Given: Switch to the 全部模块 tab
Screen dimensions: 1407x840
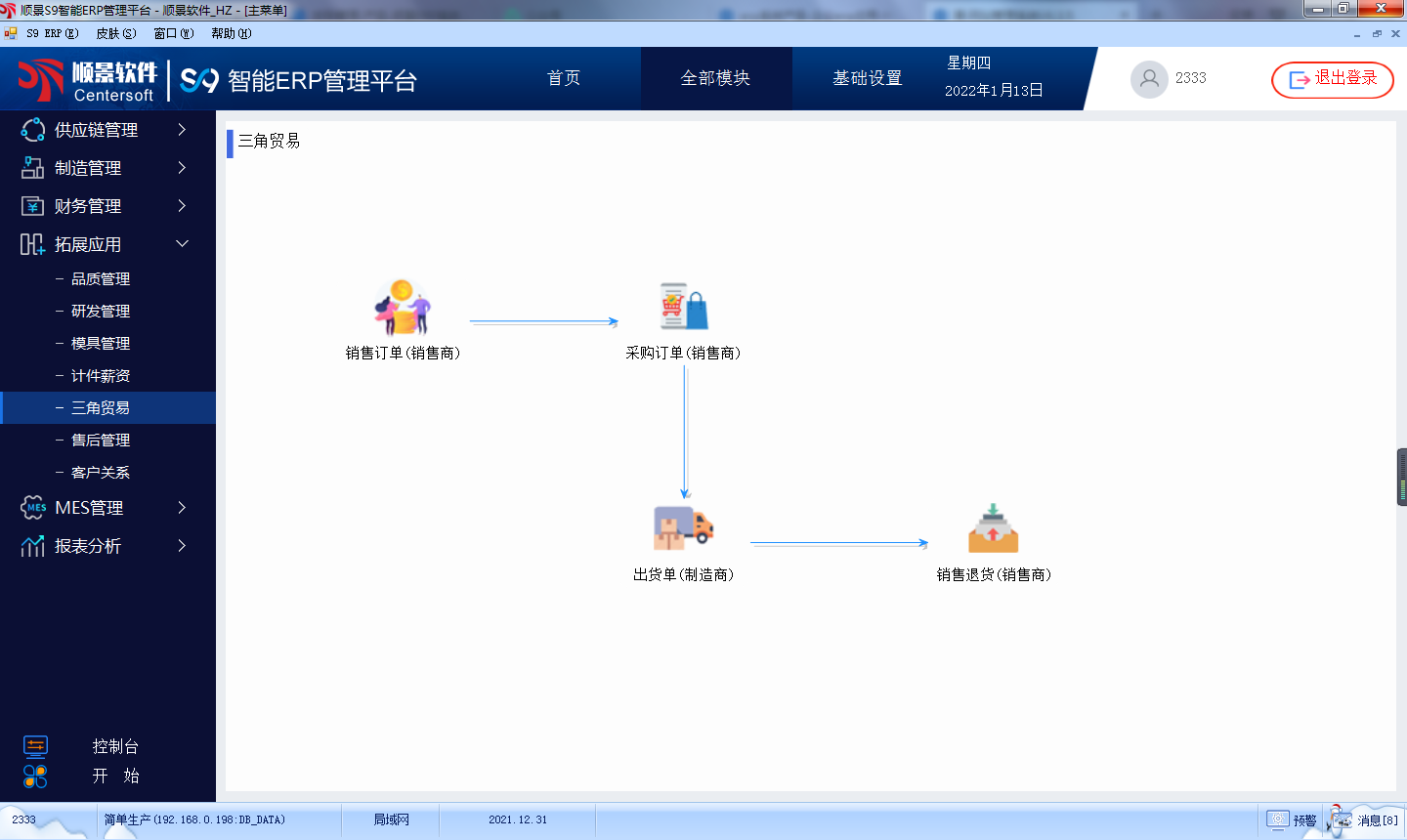Looking at the screenshot, I should [x=715, y=78].
